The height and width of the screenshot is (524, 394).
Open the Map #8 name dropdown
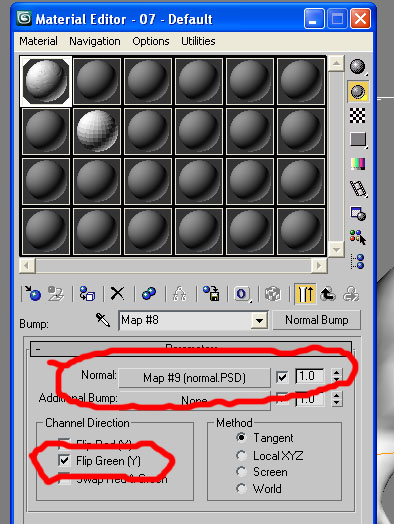pyautogui.click(x=259, y=321)
